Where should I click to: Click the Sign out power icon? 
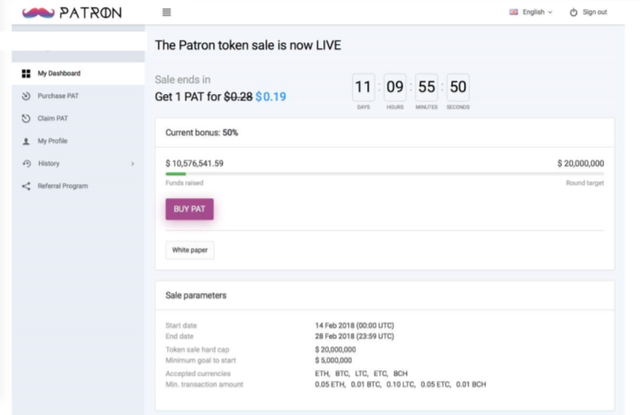coord(573,13)
